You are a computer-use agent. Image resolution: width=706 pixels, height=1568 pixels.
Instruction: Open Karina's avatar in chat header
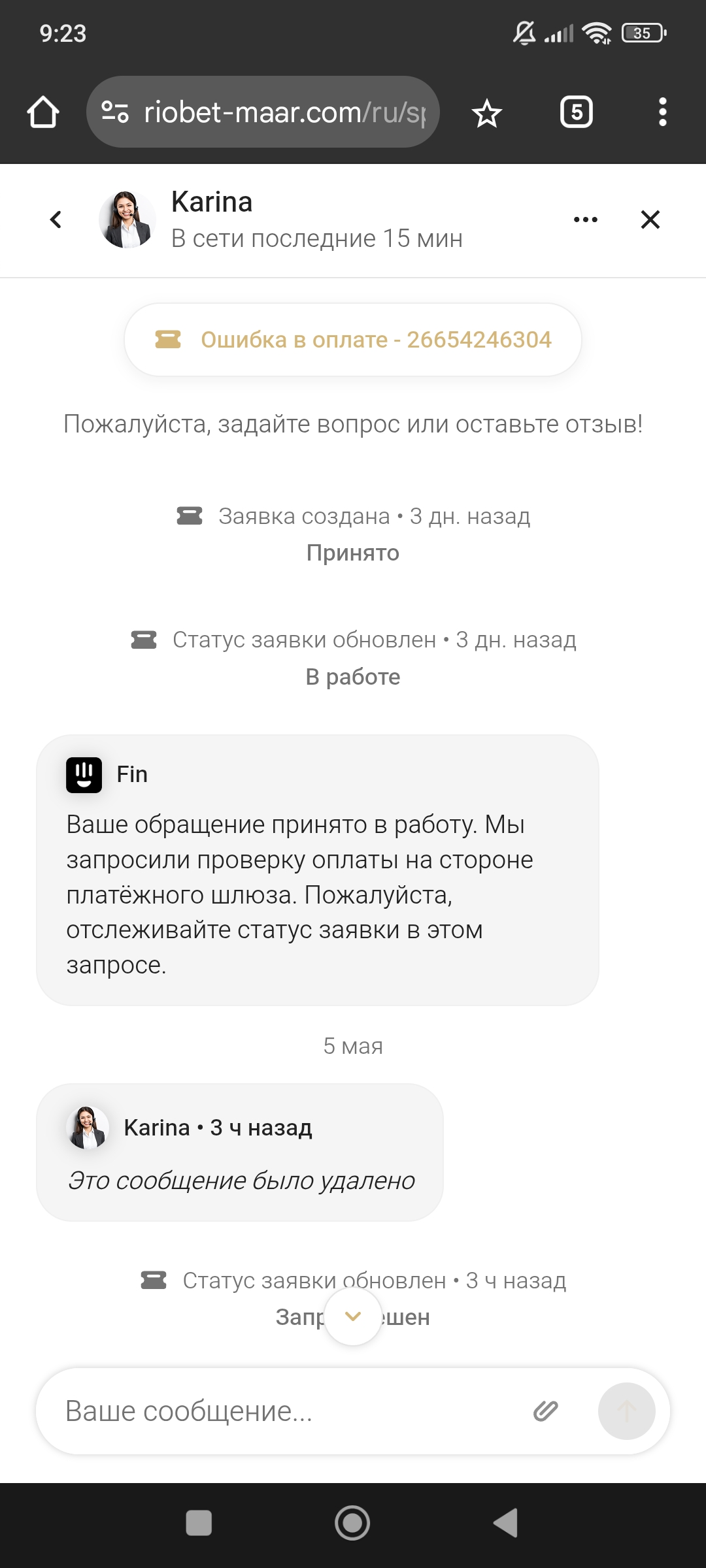tap(127, 220)
